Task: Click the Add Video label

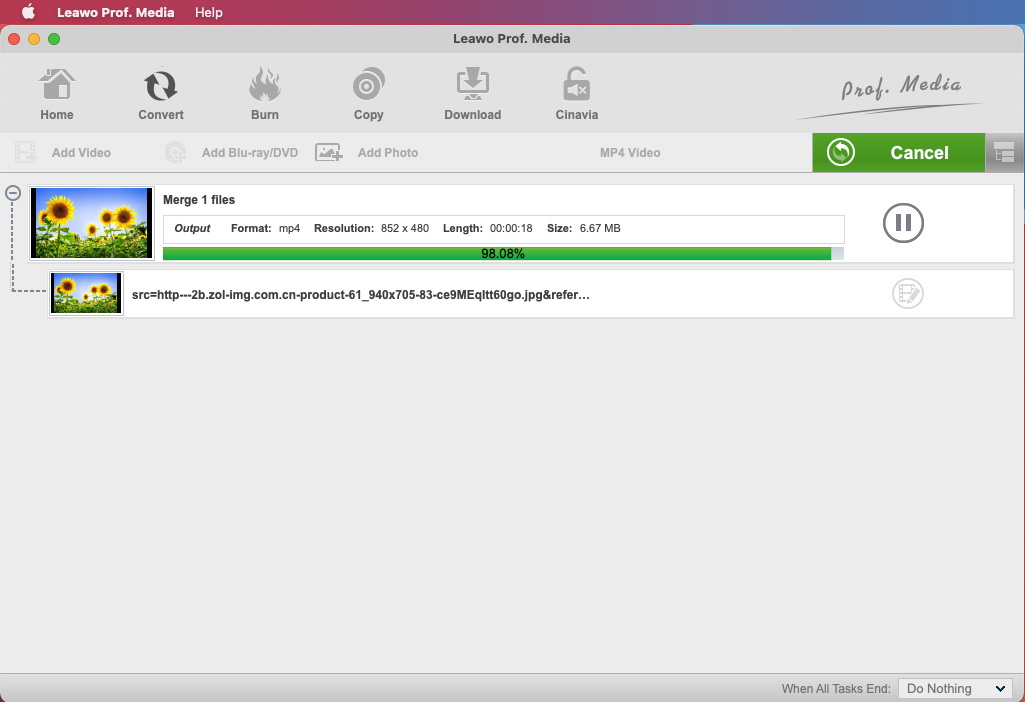Action: (81, 152)
